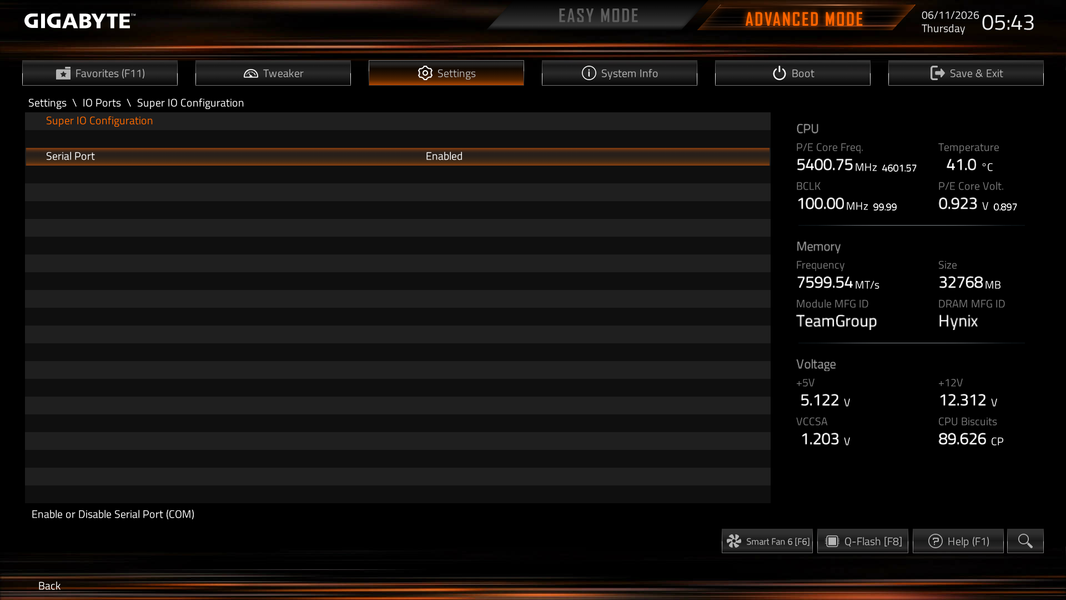The width and height of the screenshot is (1066, 600).
Task: Select Advanced Mode tab
Action: click(x=804, y=19)
